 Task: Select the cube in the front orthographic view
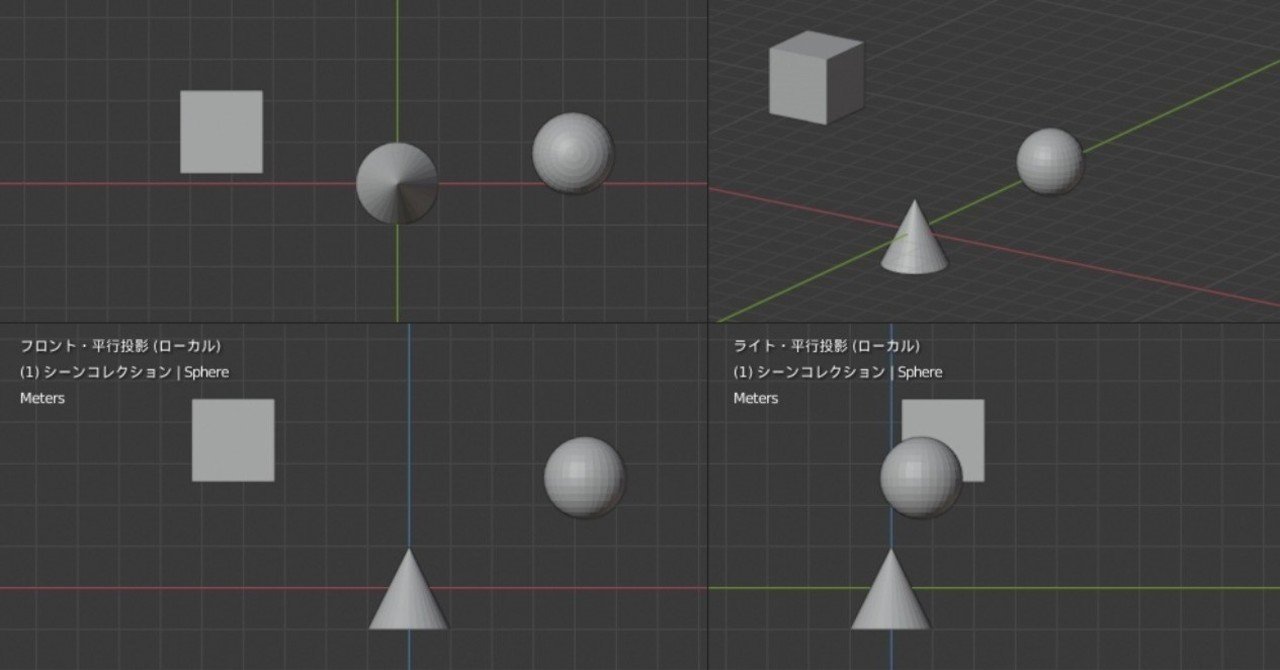233,440
